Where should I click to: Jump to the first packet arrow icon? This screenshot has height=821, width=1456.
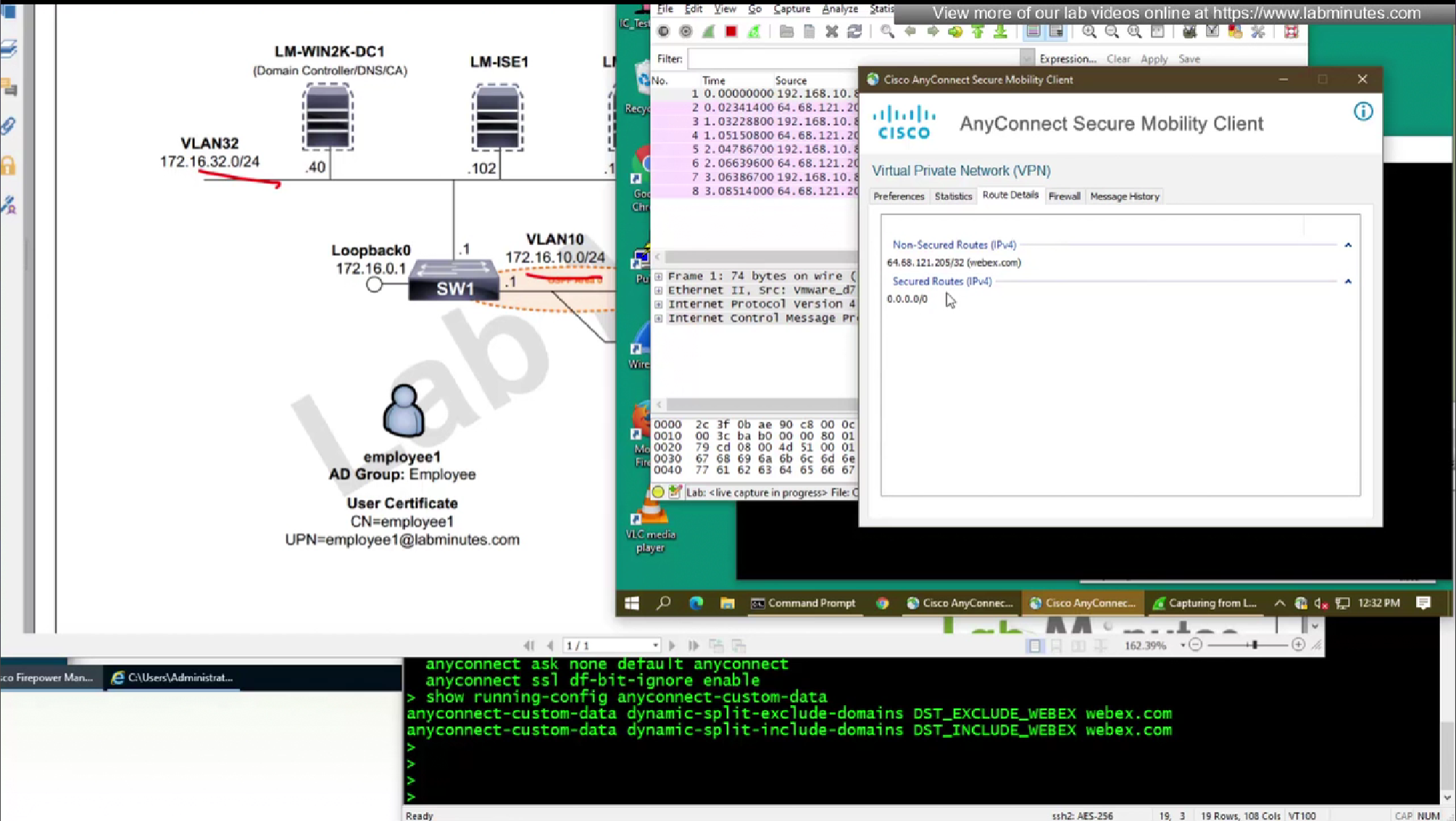tap(978, 32)
